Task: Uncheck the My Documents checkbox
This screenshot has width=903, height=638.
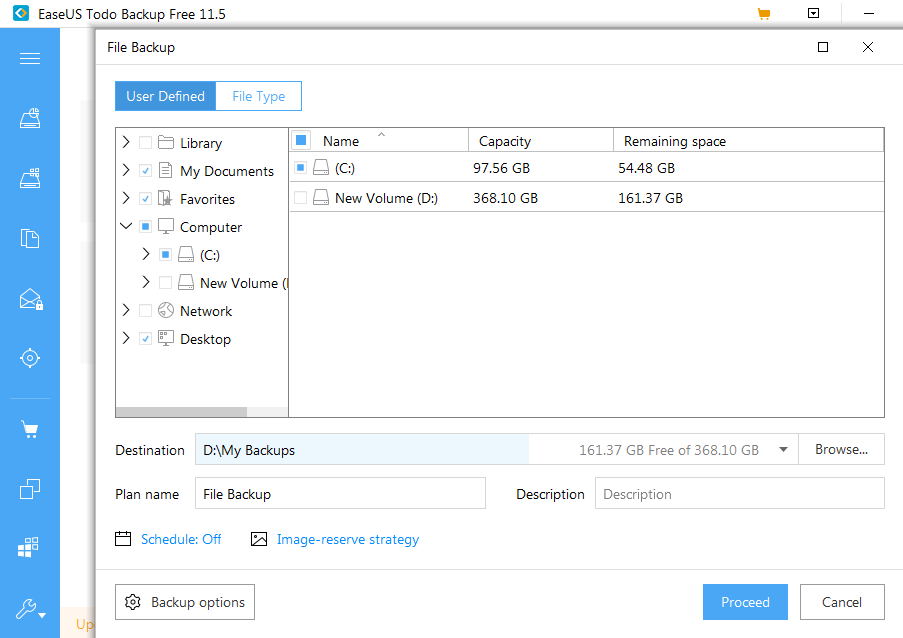Action: tap(146, 171)
